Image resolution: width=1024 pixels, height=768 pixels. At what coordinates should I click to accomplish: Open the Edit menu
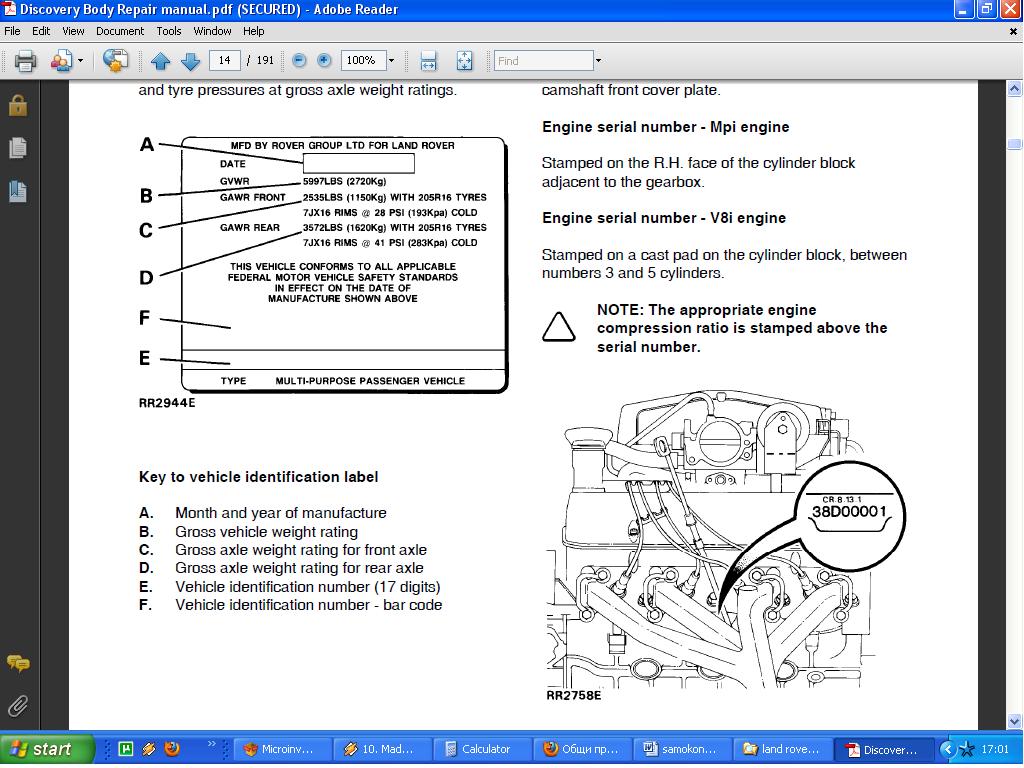click(41, 31)
